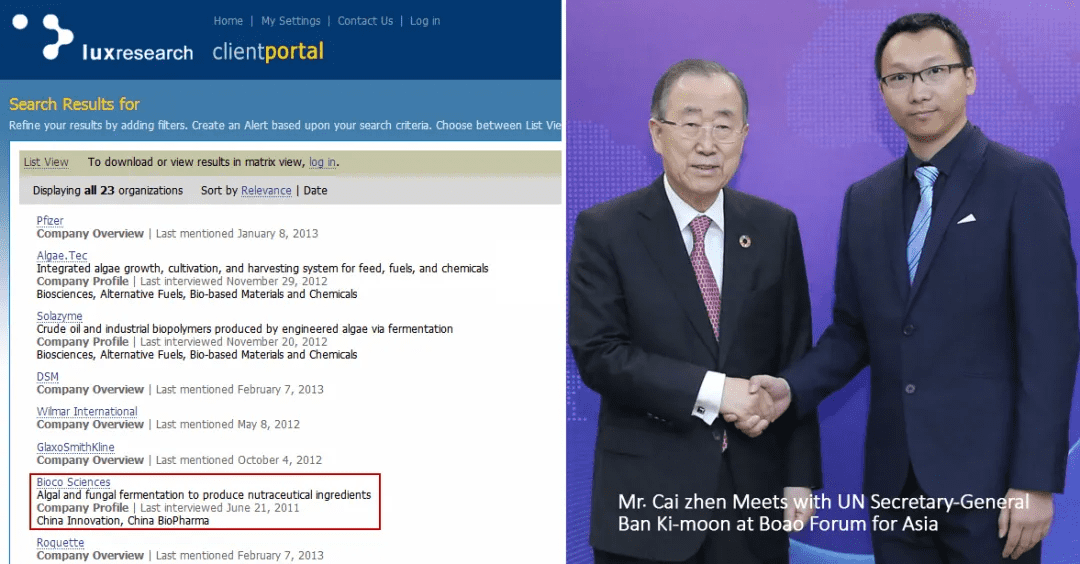
Task: Go to Contact Us page
Action: [x=365, y=21]
